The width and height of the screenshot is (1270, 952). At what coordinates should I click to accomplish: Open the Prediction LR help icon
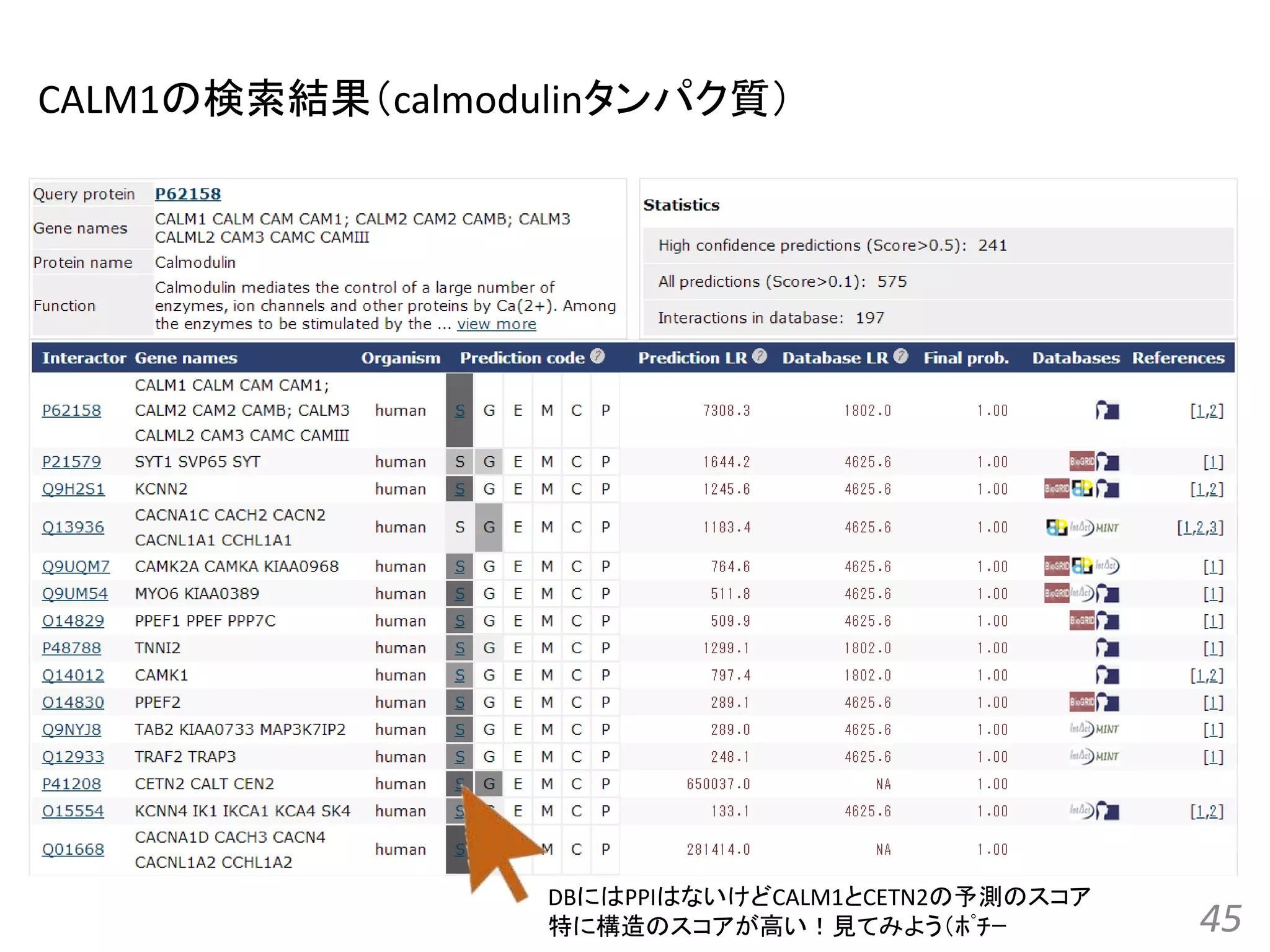coord(760,356)
